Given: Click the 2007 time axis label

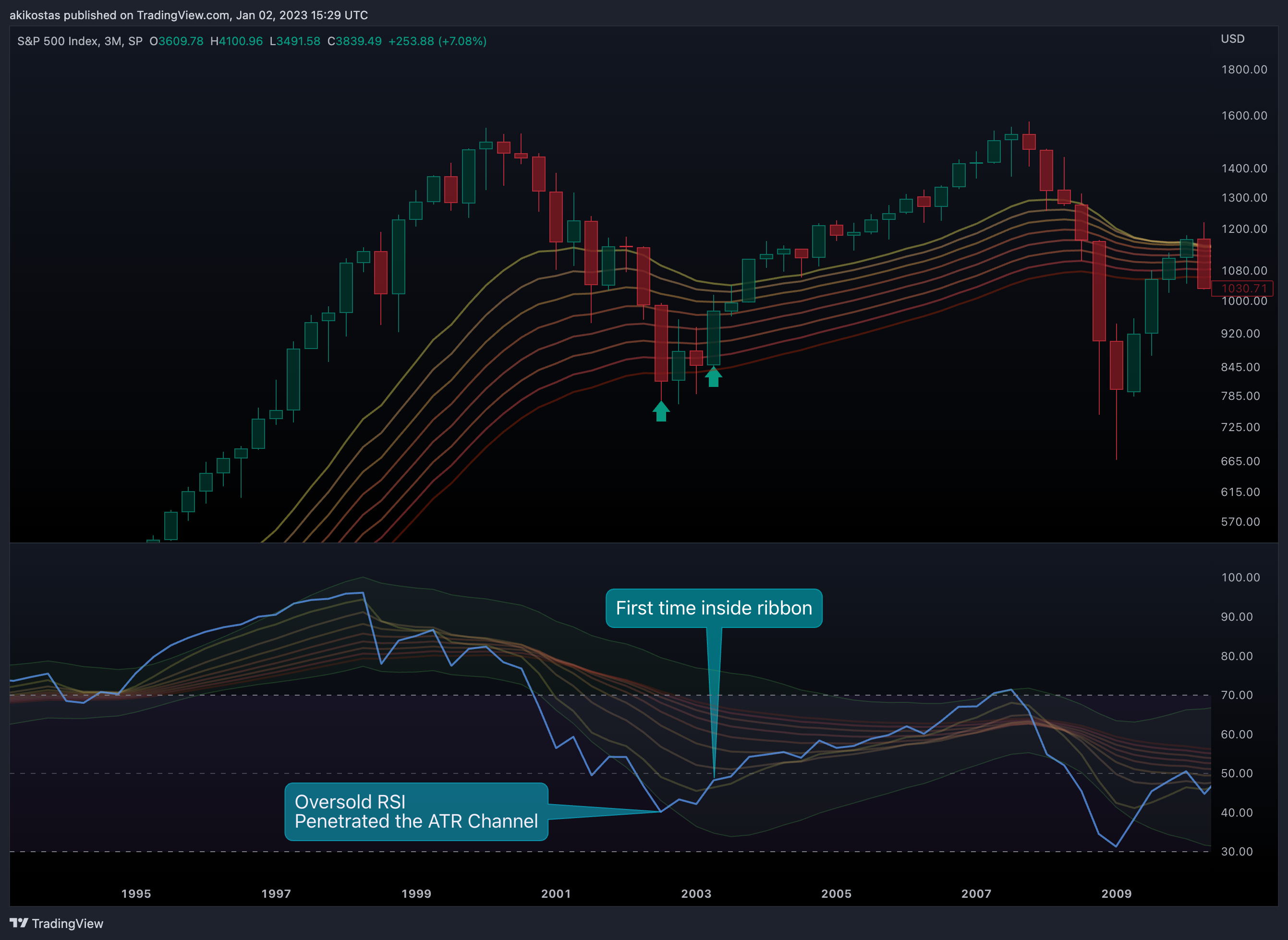Looking at the screenshot, I should [x=976, y=893].
